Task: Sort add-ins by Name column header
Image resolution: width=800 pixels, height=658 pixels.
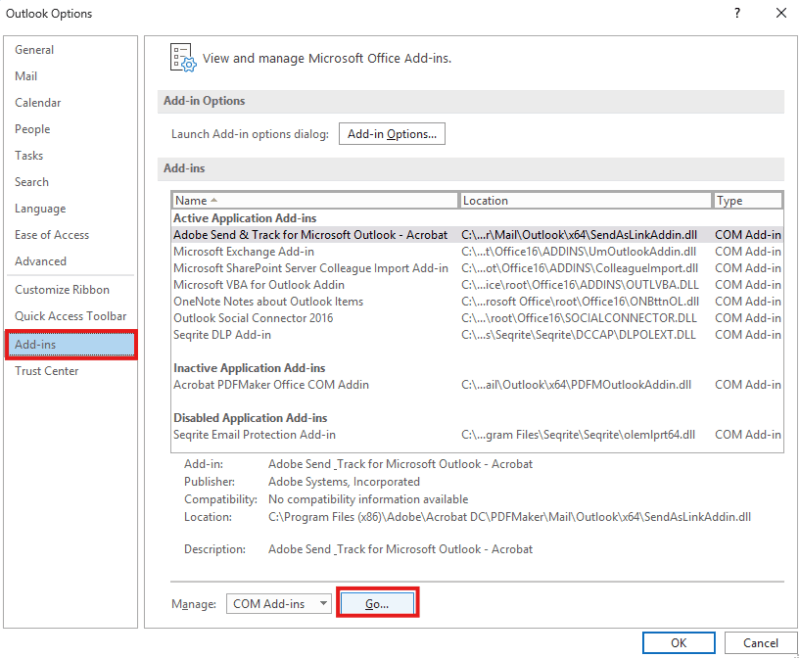Action: tap(314, 200)
